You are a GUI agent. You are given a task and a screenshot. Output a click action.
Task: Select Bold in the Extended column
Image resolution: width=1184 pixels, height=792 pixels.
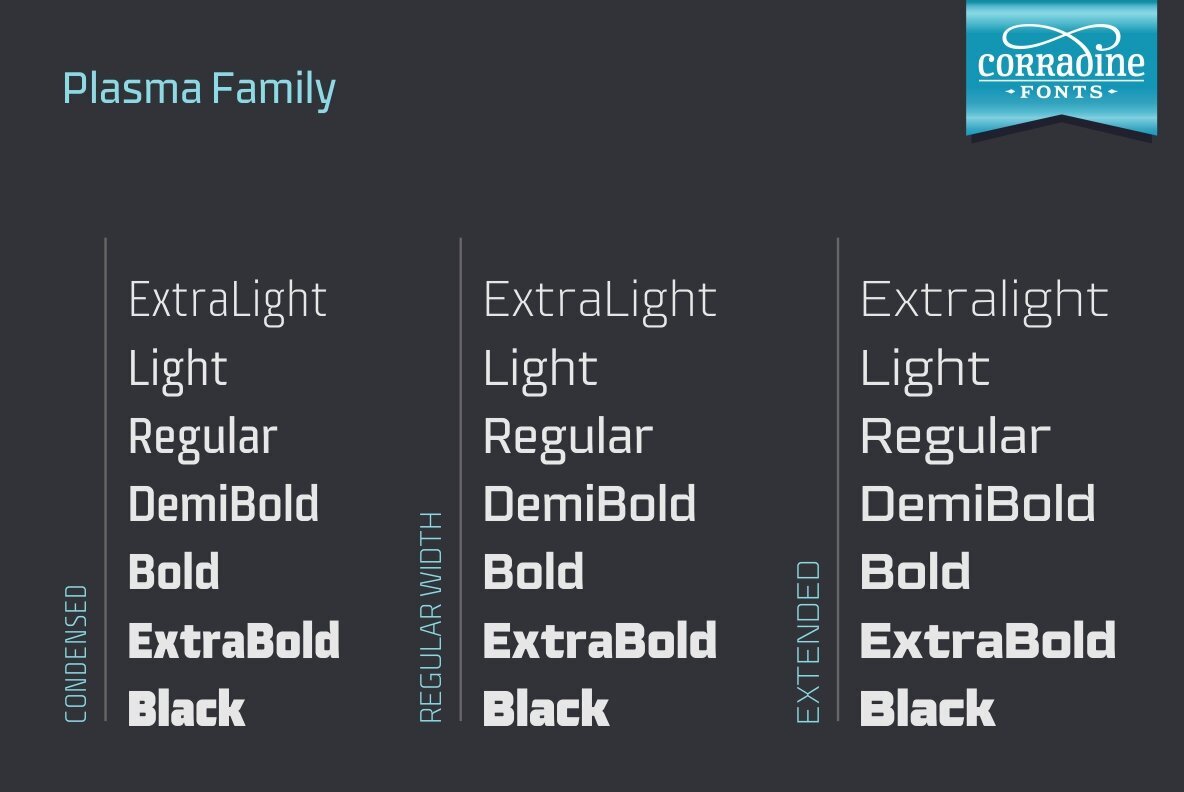tap(915, 572)
